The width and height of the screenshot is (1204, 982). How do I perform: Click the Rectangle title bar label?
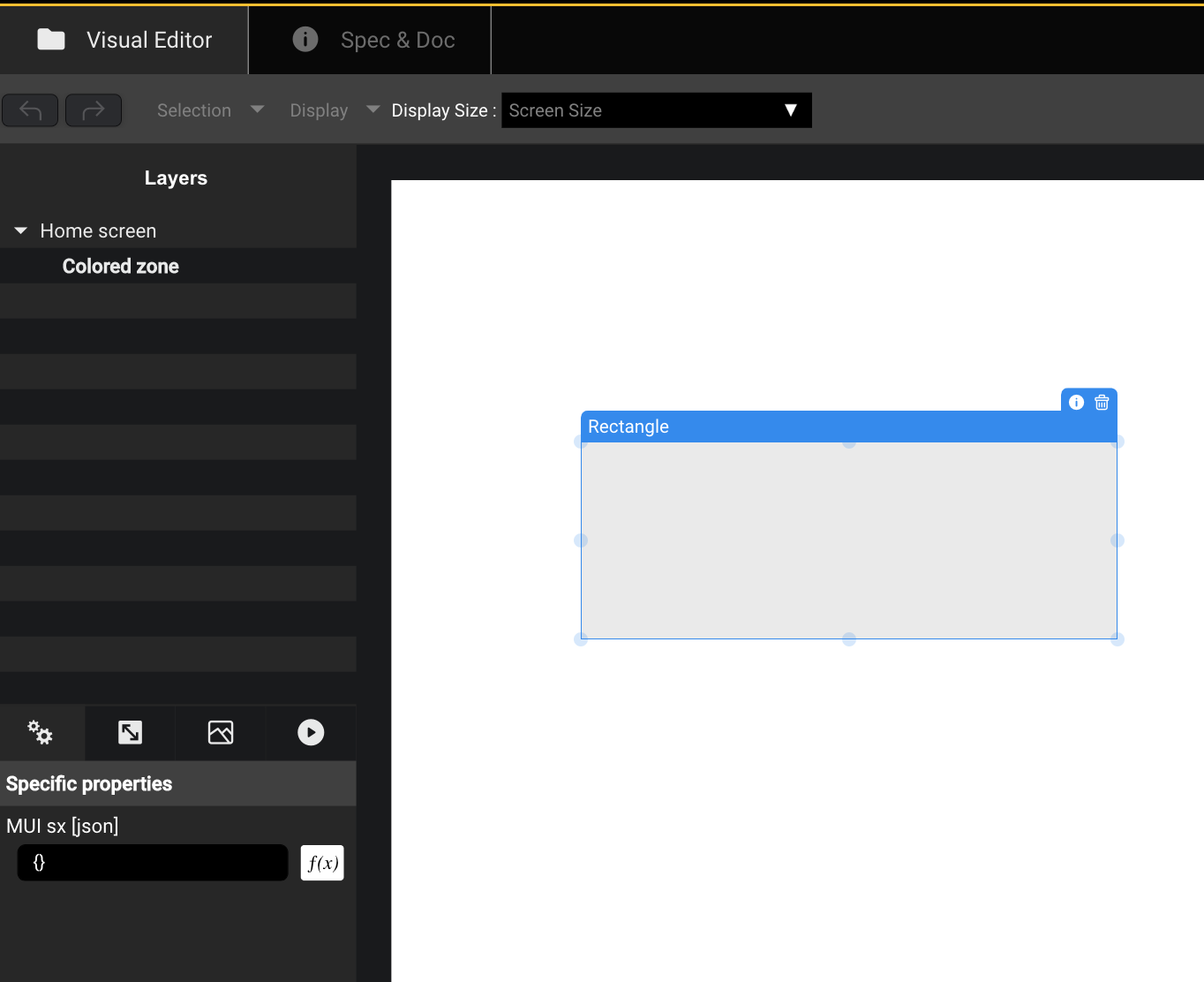(628, 427)
